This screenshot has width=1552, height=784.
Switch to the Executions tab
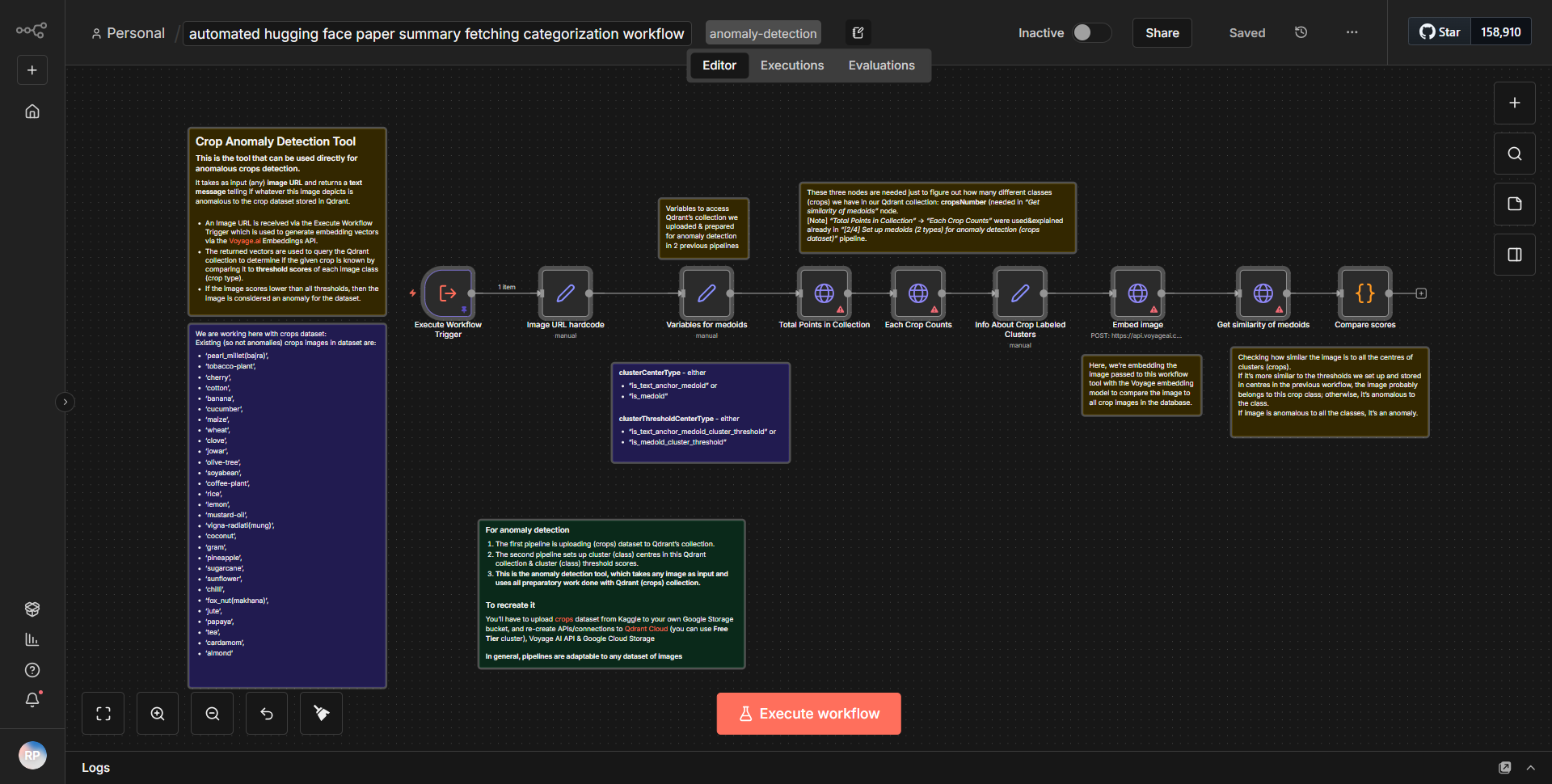(791, 65)
